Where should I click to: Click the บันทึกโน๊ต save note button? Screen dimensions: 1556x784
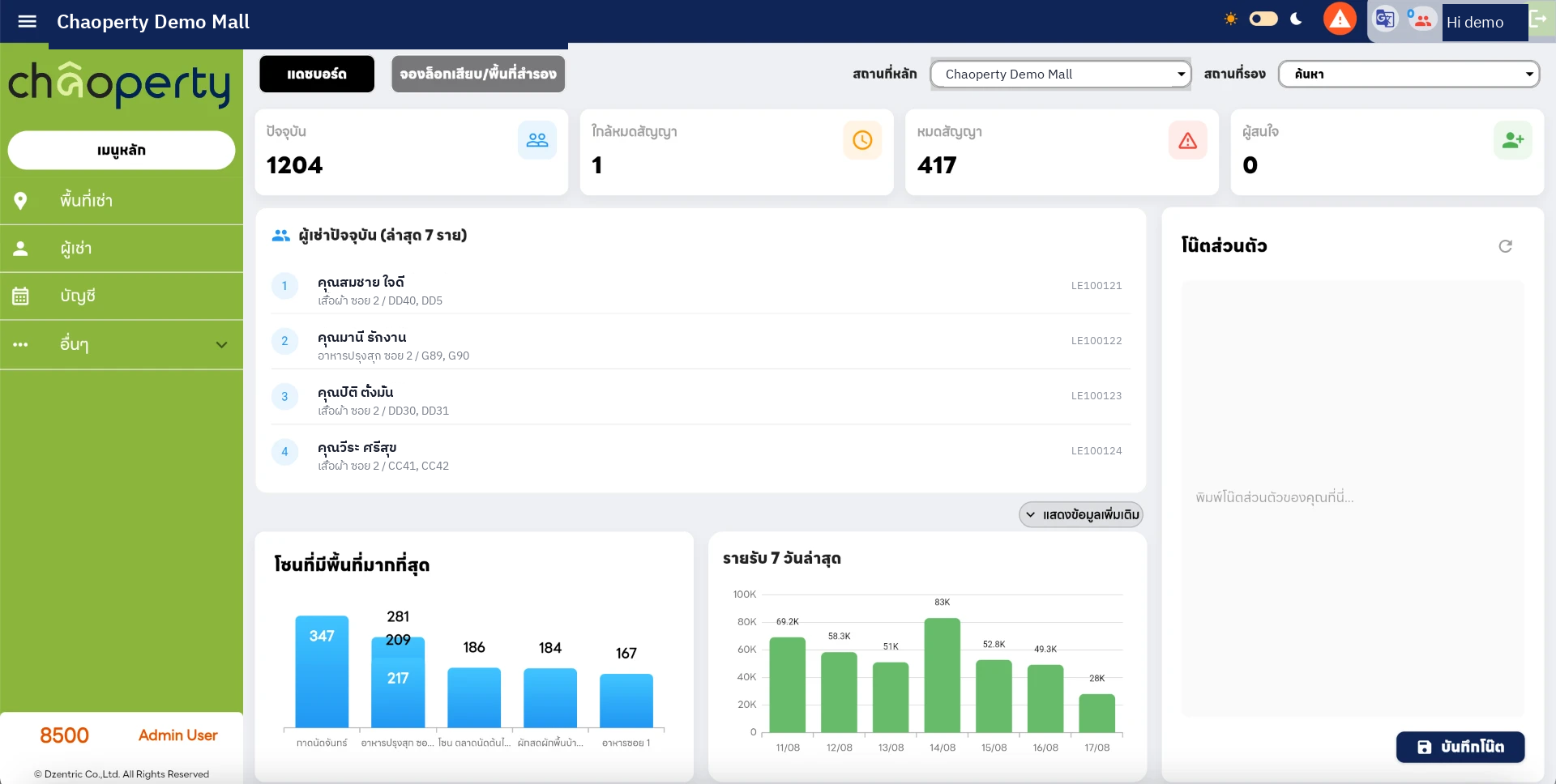click(1460, 747)
